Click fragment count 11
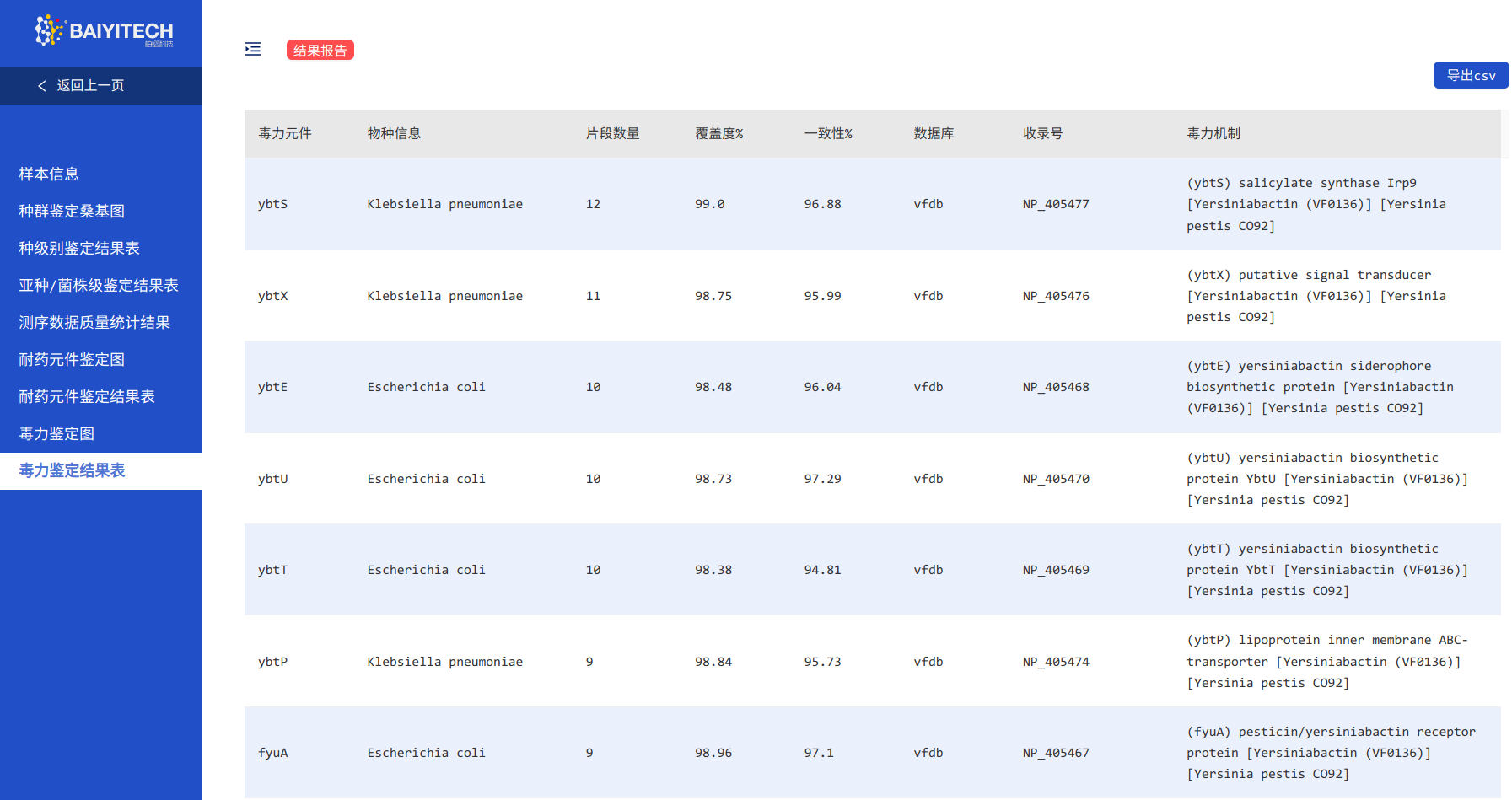Image resolution: width=1512 pixels, height=800 pixels. tap(594, 296)
